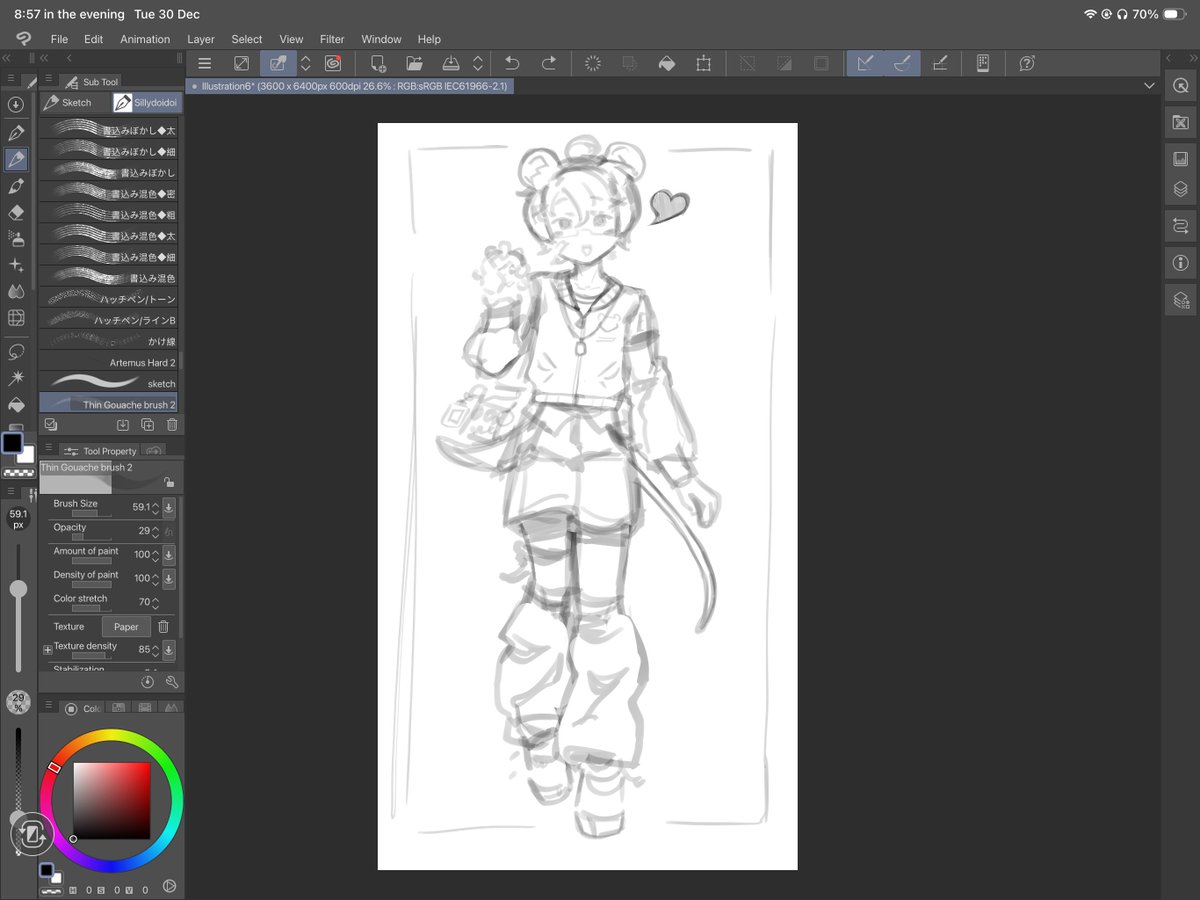Adjust Opacity stepper arrows
Image resolution: width=1200 pixels, height=900 pixels.
pyautogui.click(x=155, y=531)
